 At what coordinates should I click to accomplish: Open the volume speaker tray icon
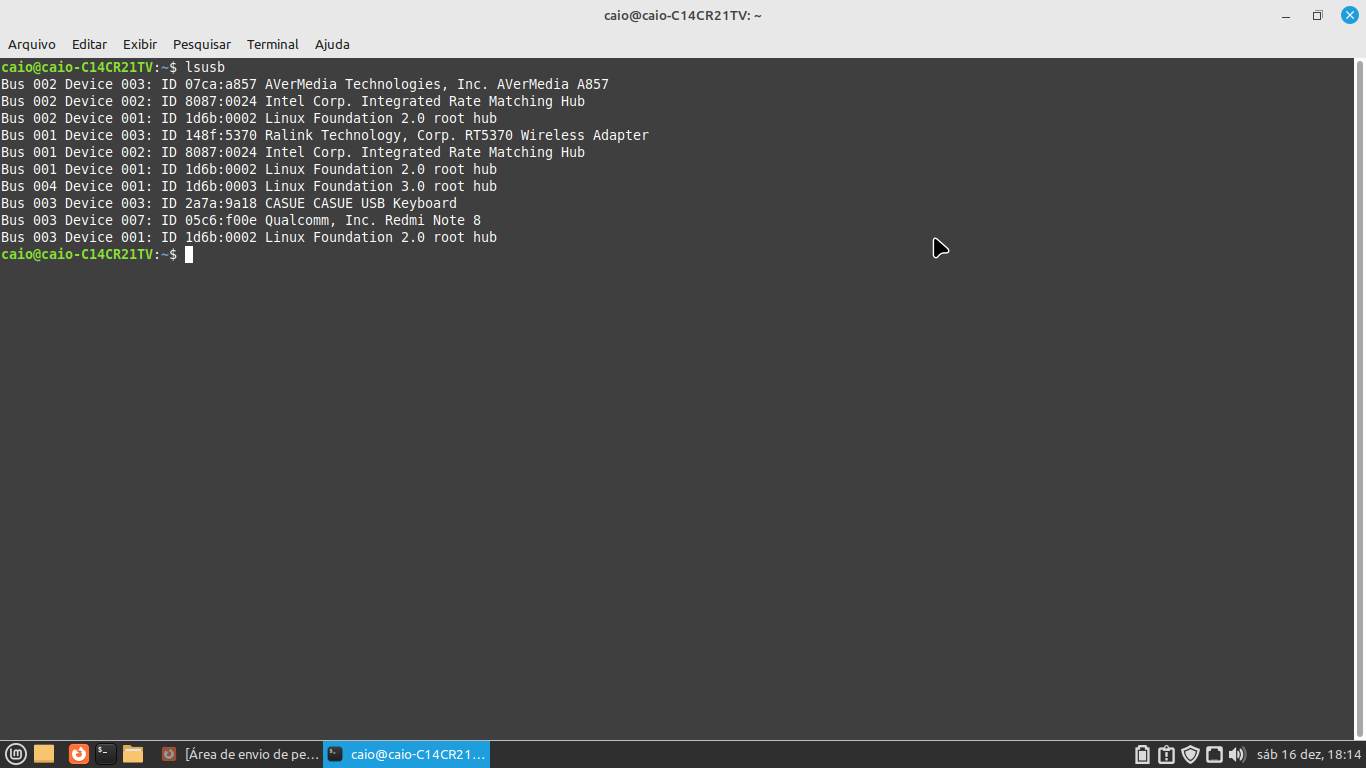1237,754
